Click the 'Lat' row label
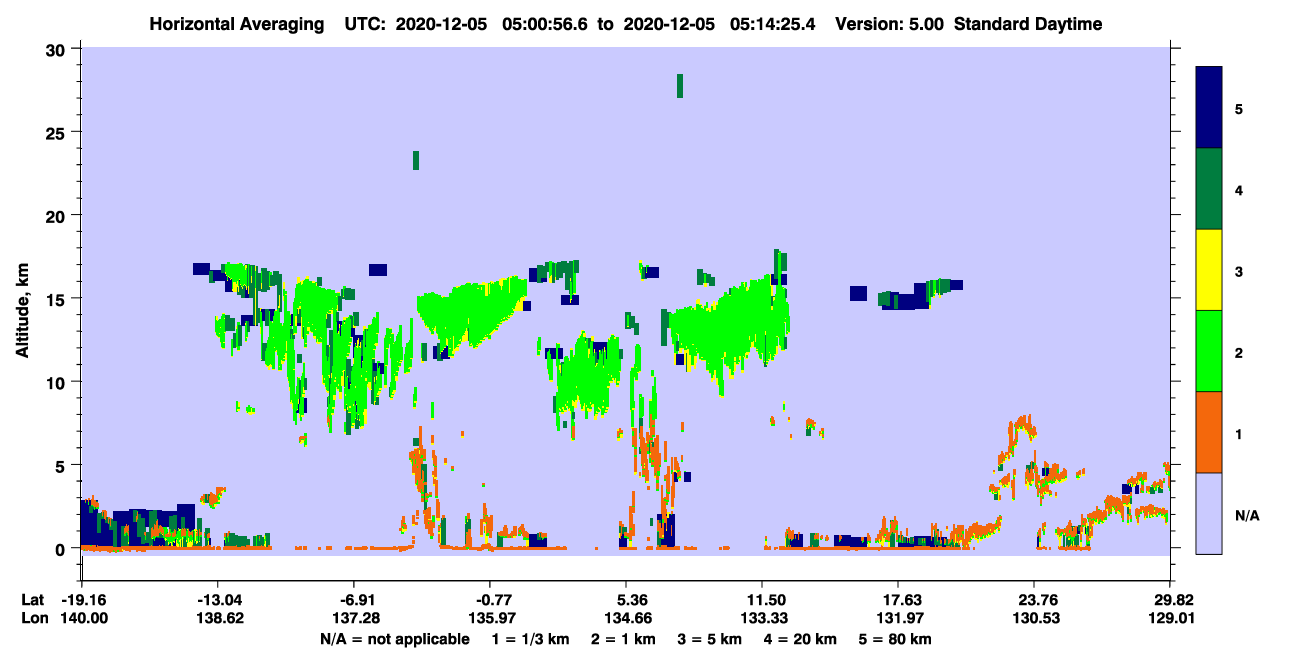1300x667 pixels. click(x=32, y=600)
